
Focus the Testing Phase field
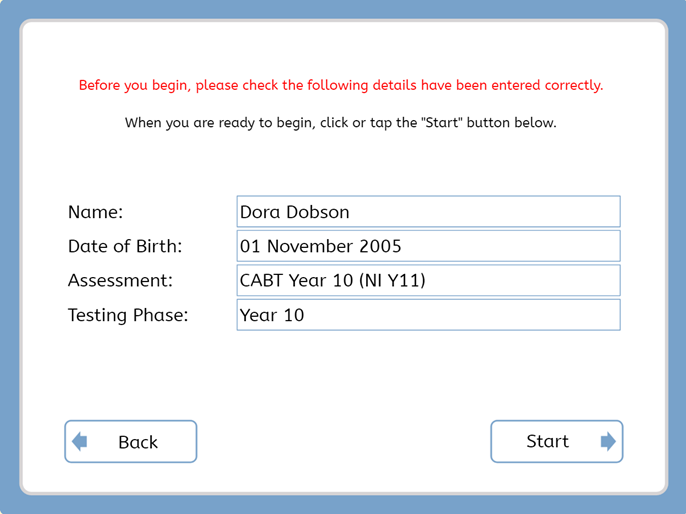coord(428,315)
